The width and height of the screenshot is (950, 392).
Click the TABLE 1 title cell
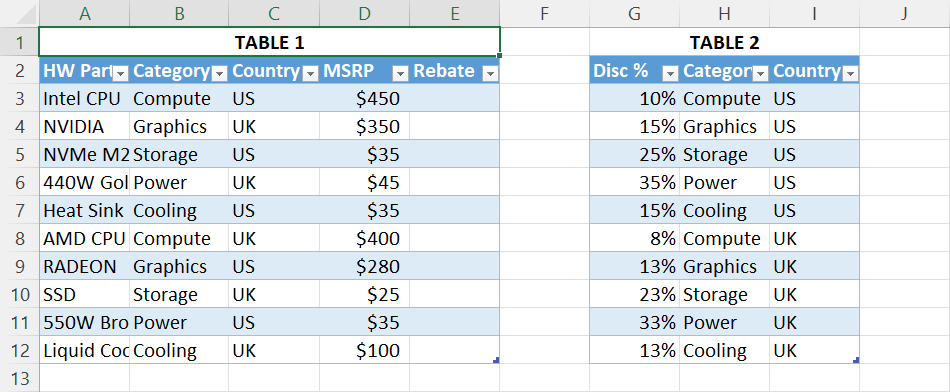click(x=270, y=42)
